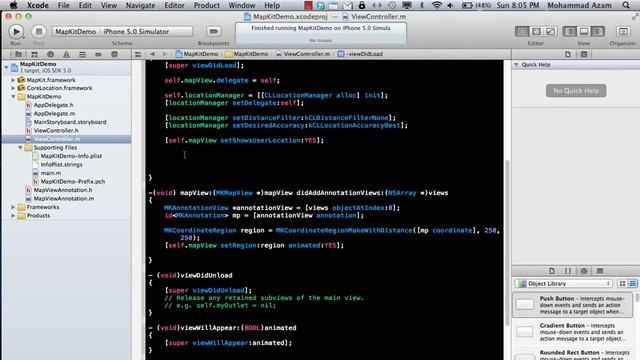Collapse the Quick Help section
The height and width of the screenshot is (360, 640).
516,65
